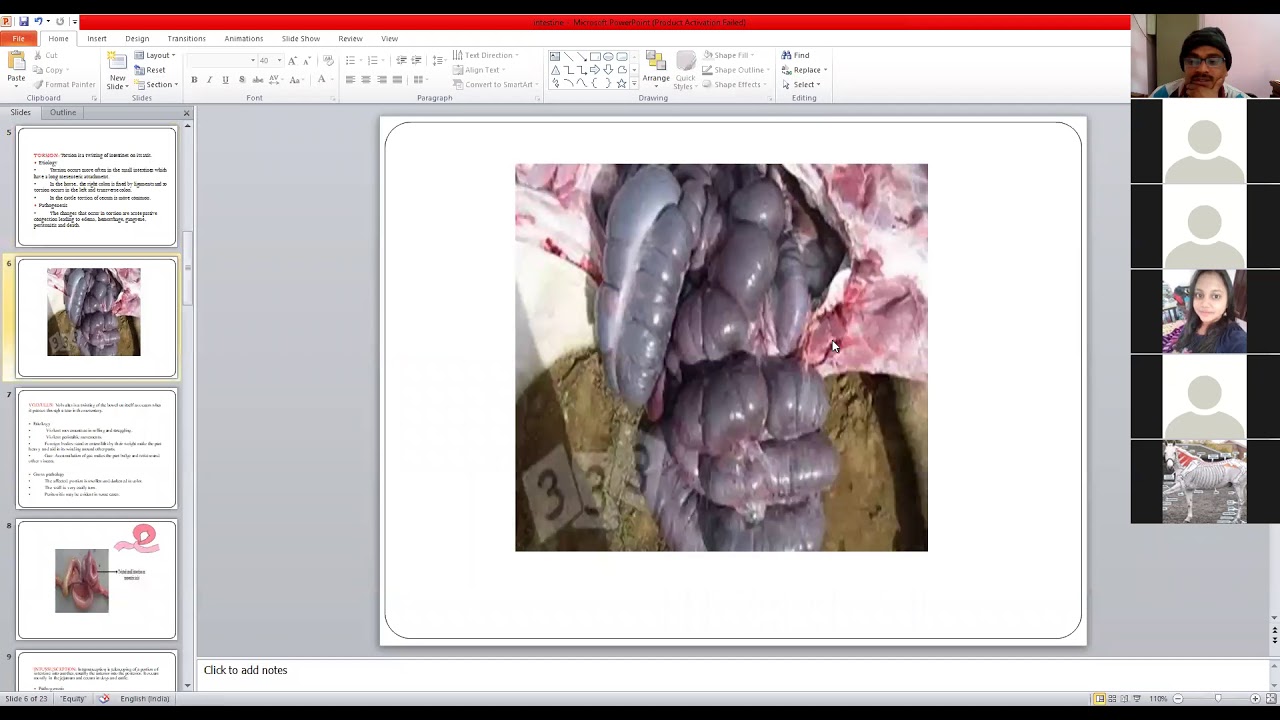
Task: Select Center text alignment
Action: [x=366, y=80]
